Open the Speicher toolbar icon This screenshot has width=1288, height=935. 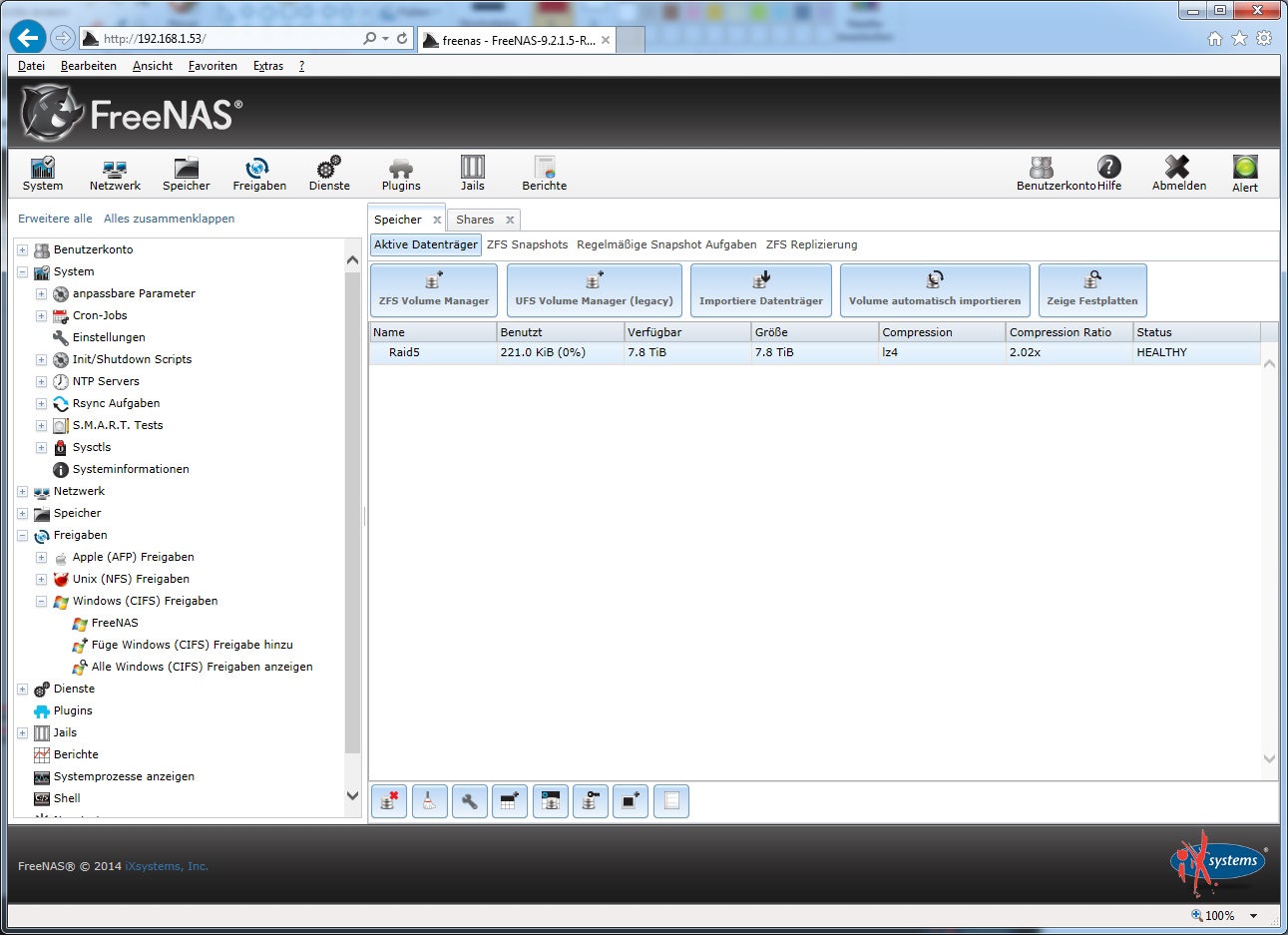tap(187, 174)
